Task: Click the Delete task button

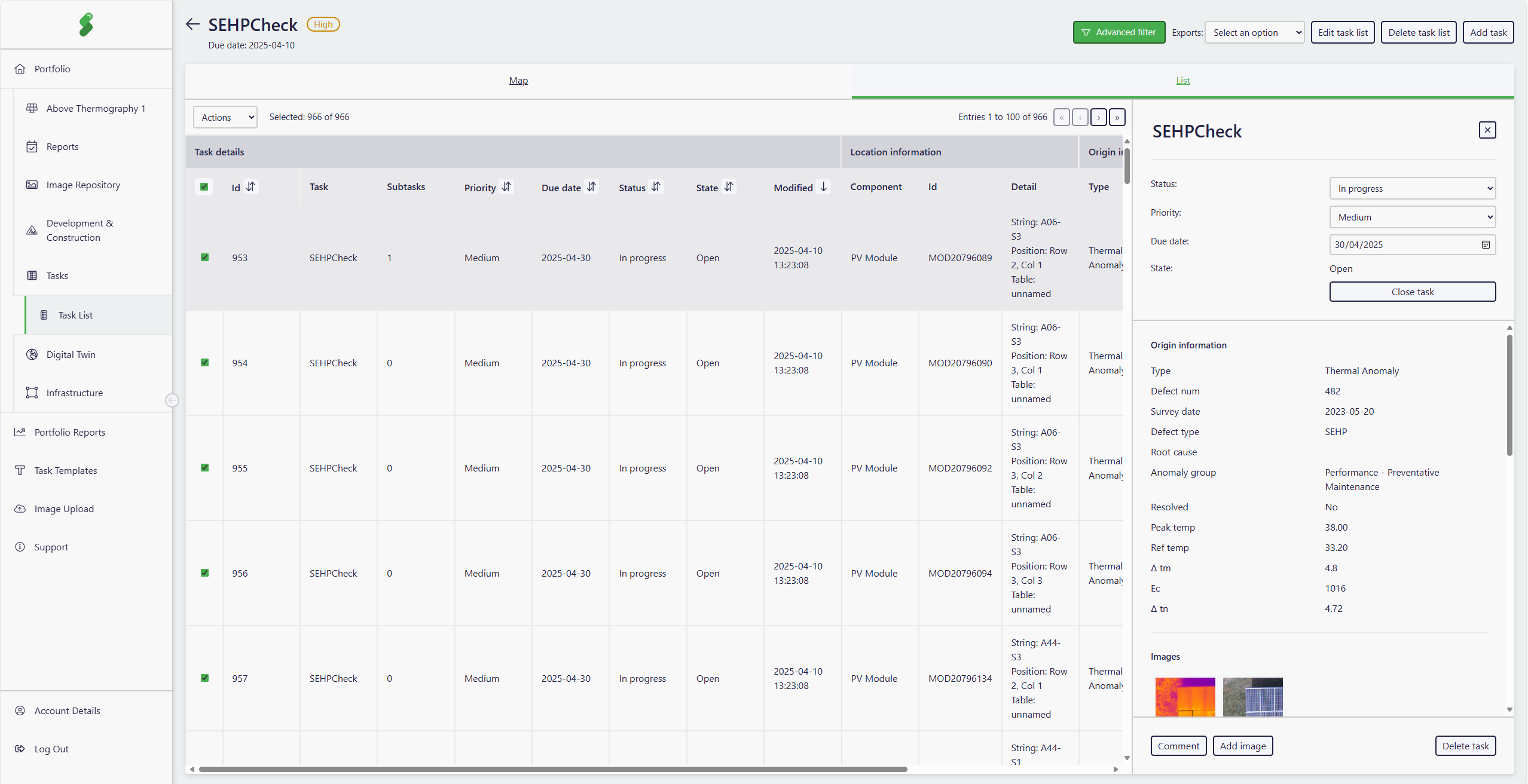Action: point(1465,746)
